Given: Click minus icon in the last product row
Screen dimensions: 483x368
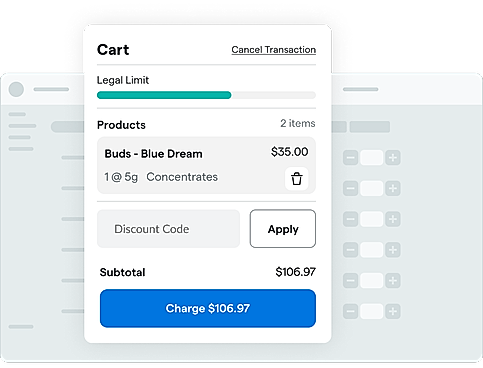Looking at the screenshot, I should pos(351,311).
